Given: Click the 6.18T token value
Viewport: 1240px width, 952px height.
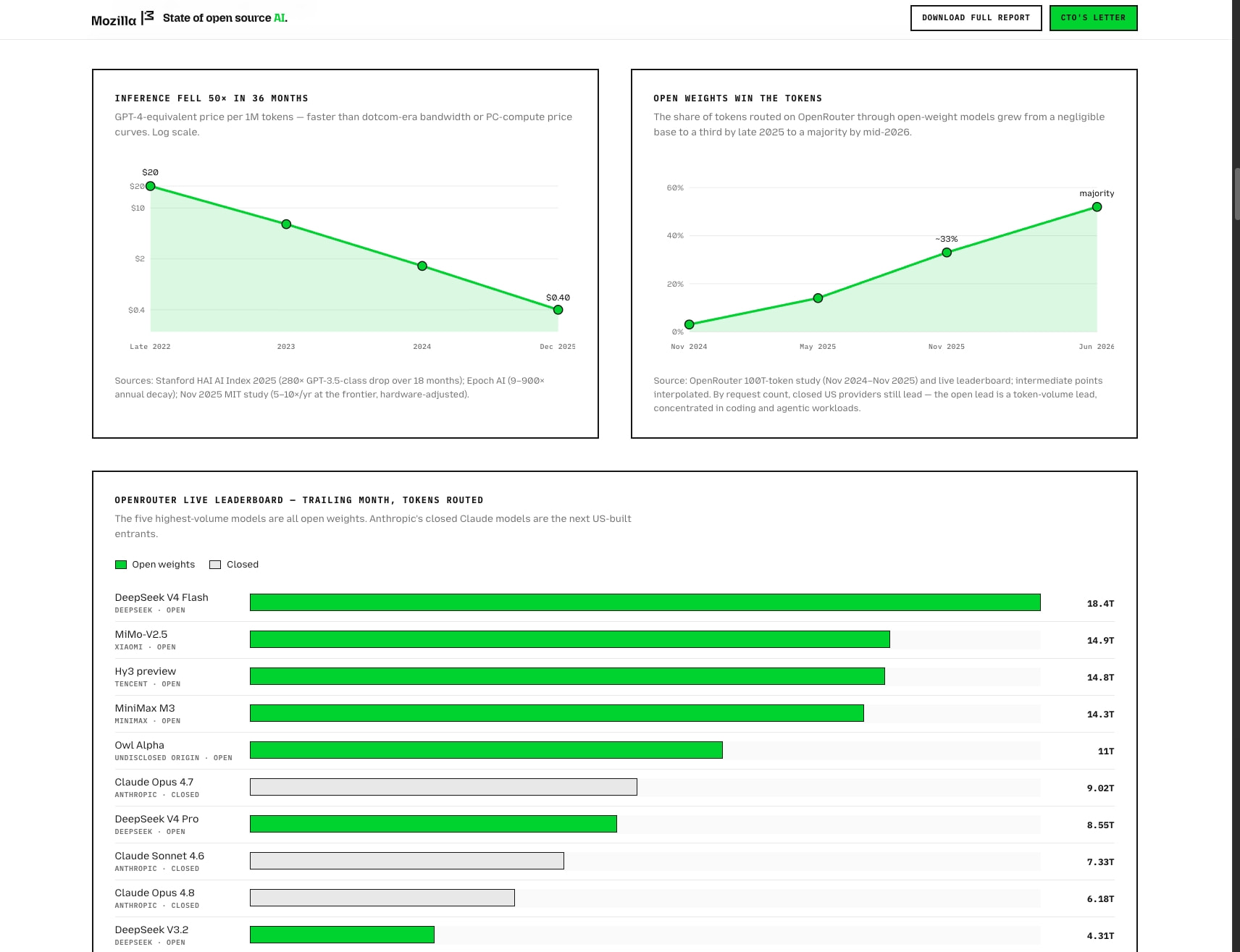Looking at the screenshot, I should click(x=1100, y=899).
